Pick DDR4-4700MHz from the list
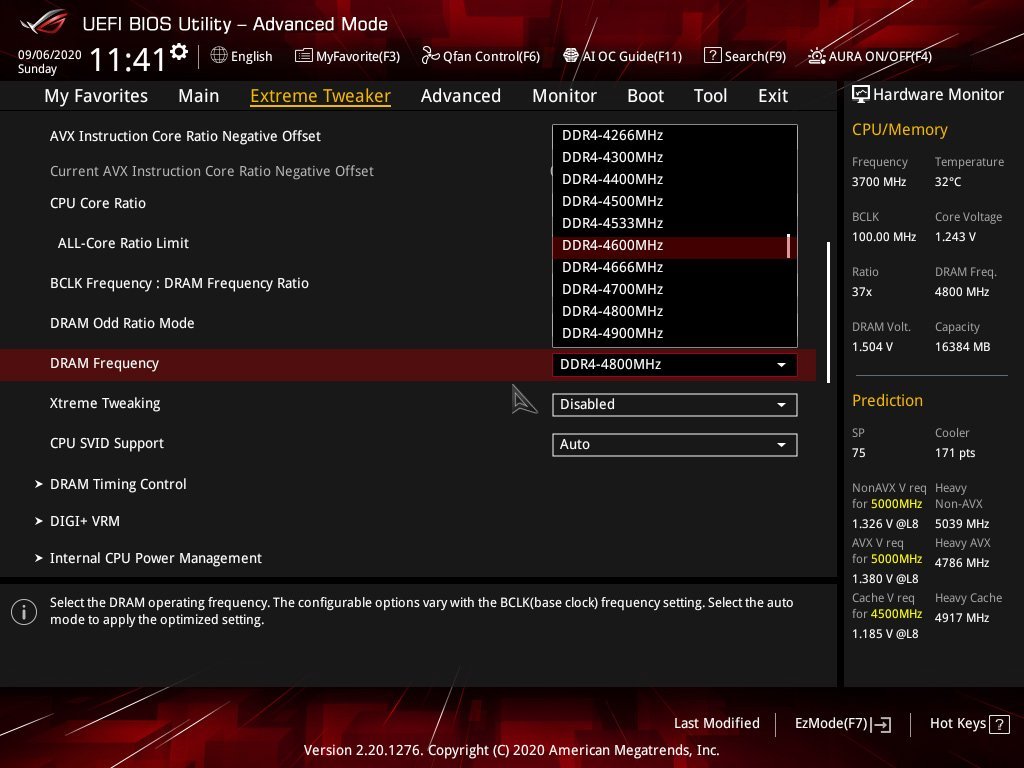 (675, 289)
